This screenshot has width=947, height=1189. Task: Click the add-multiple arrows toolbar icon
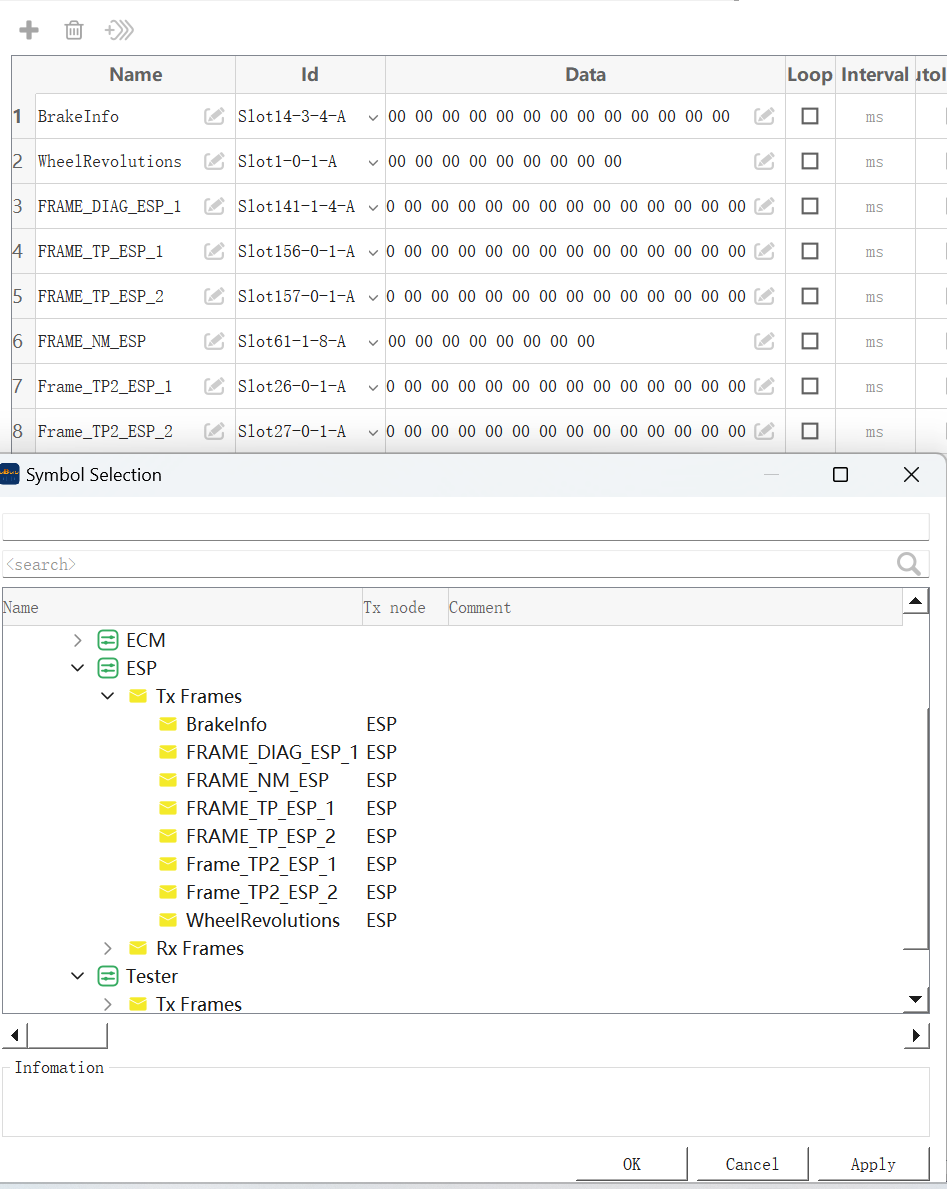point(119,30)
